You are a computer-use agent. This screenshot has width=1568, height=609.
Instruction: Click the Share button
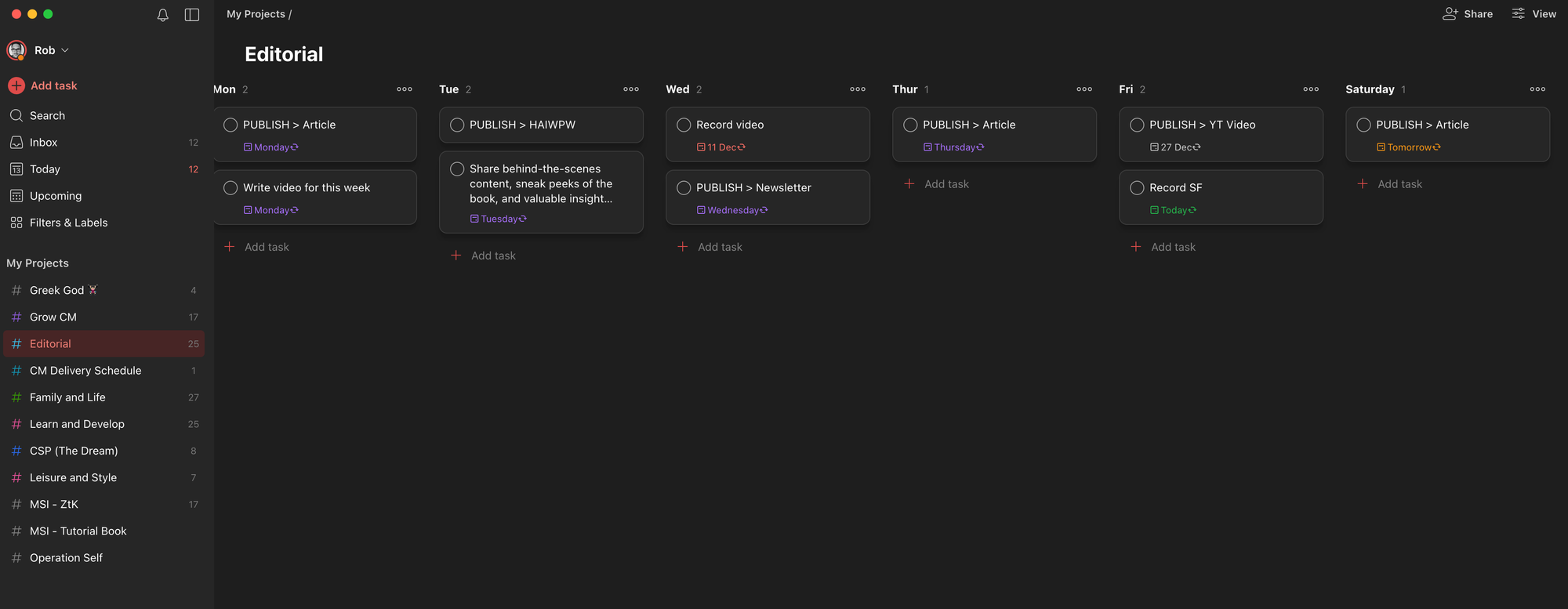click(x=1468, y=14)
